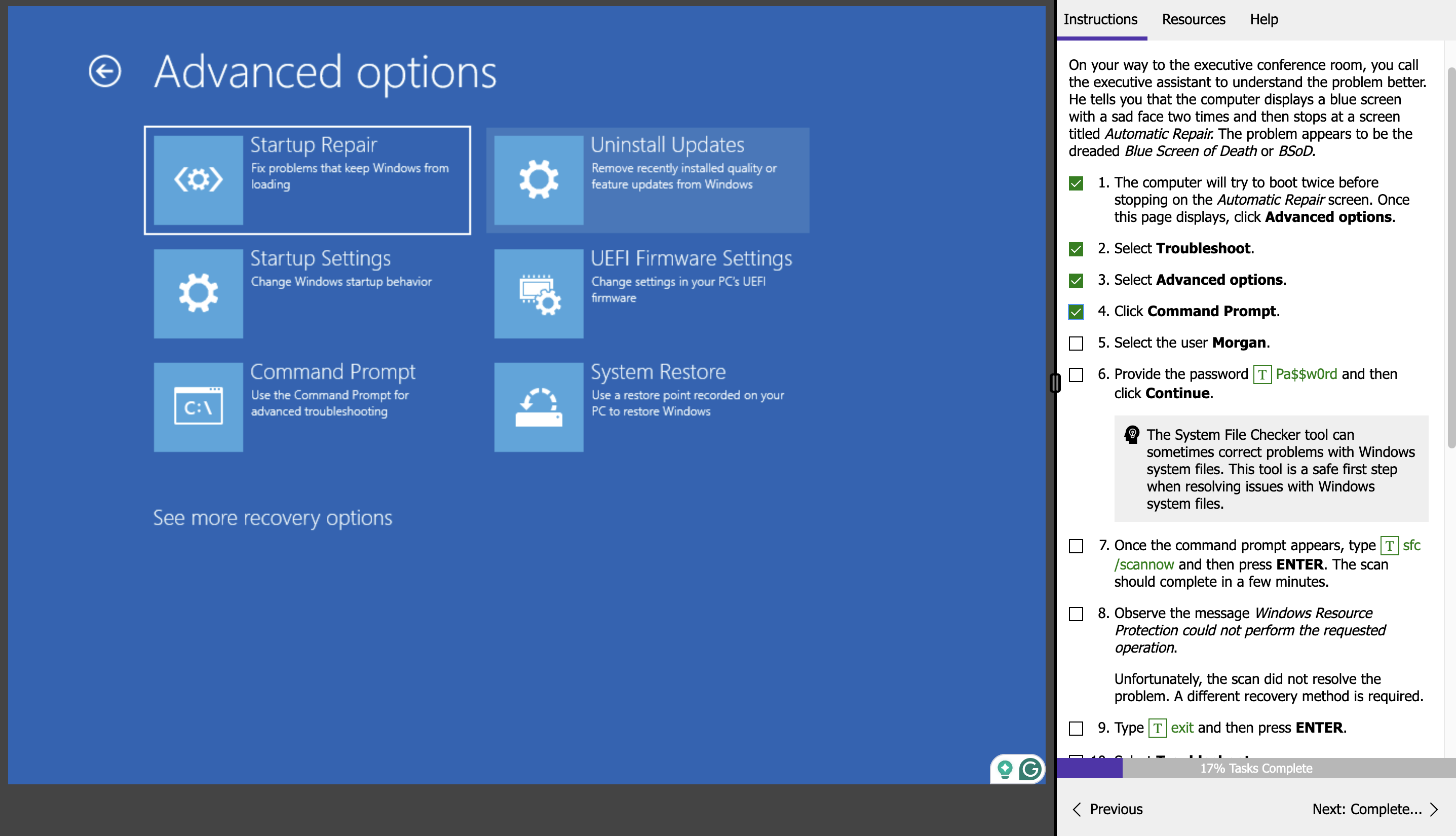Select the Uninstall Updates gear icon

[x=539, y=180]
